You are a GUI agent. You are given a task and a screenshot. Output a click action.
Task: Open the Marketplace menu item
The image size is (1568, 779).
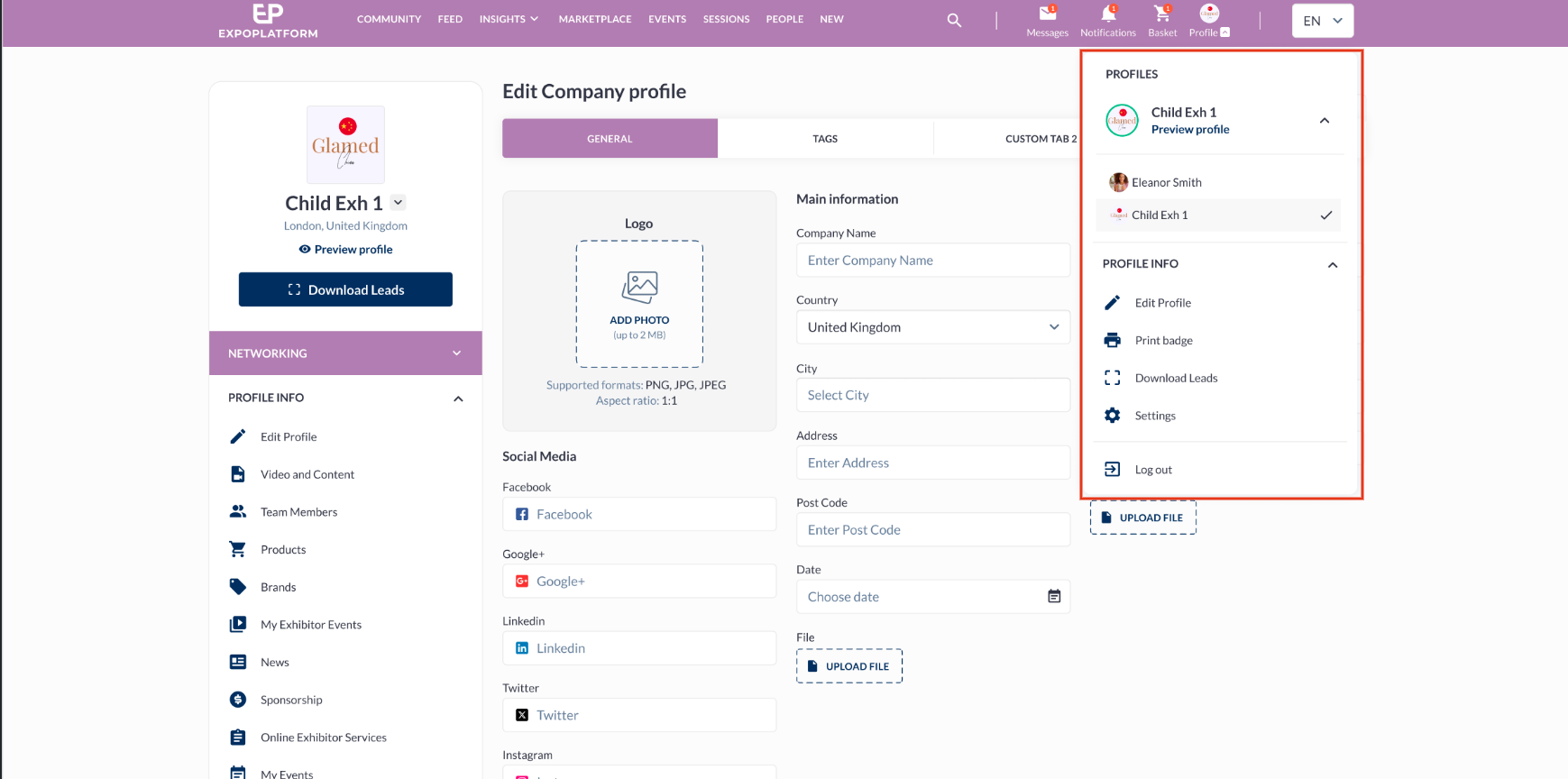[x=595, y=19]
